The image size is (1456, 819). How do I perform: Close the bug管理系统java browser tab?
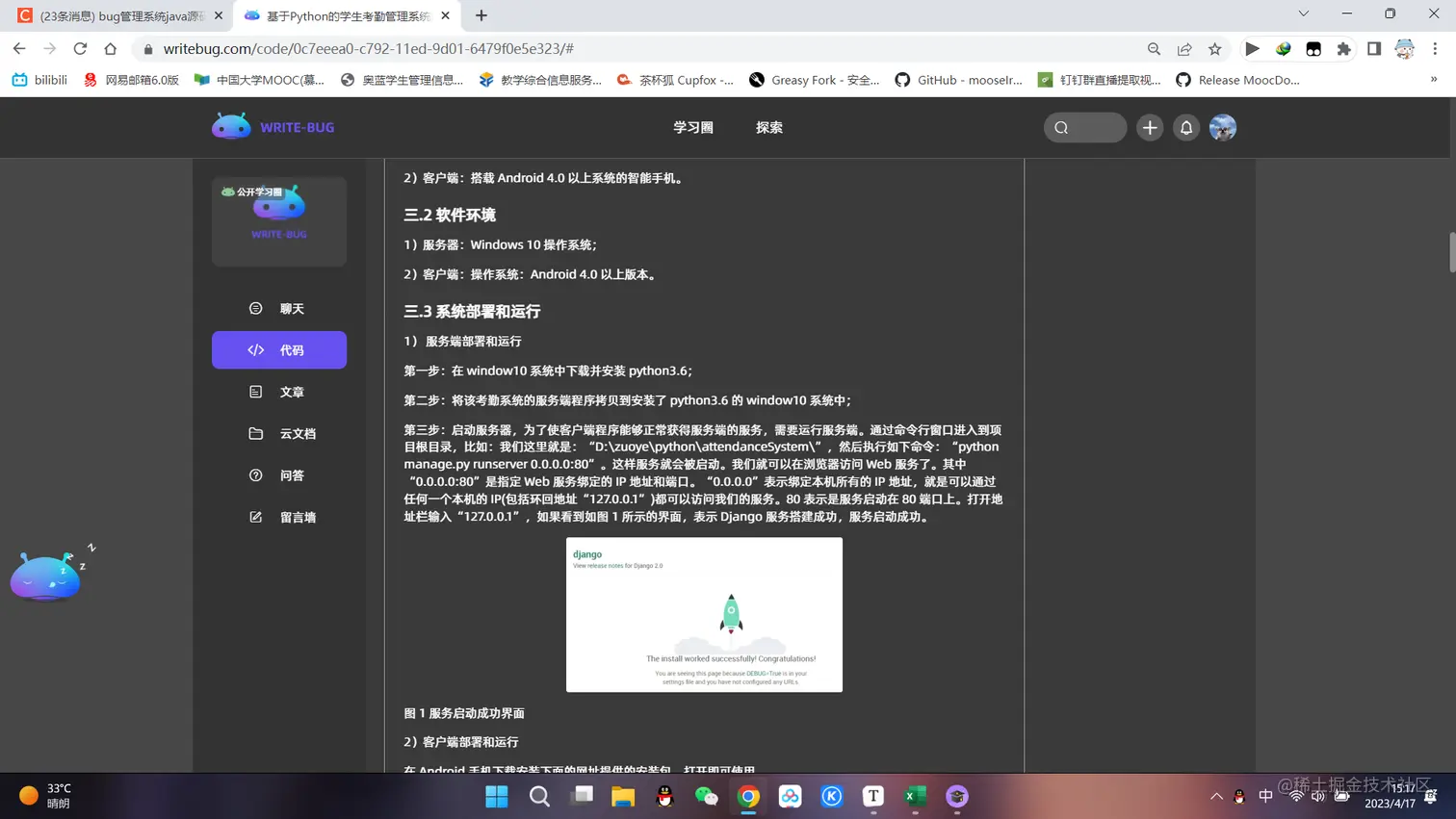pos(219,15)
